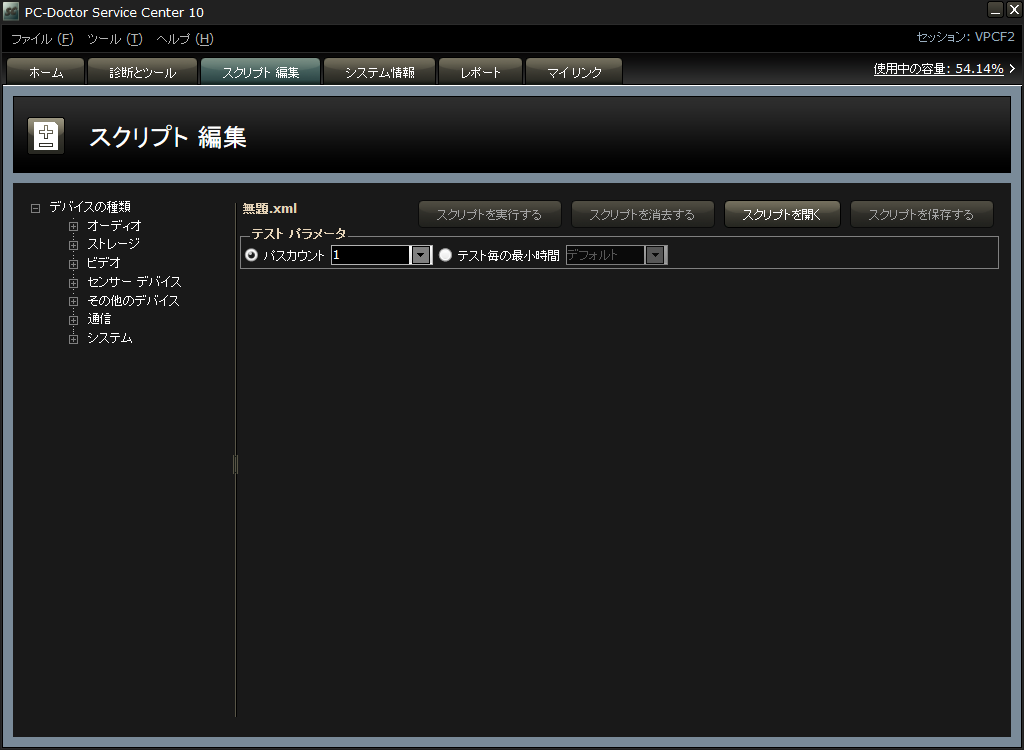Select the テスト毎の最小時間 radio button
1024x750 pixels.
click(x=445, y=255)
